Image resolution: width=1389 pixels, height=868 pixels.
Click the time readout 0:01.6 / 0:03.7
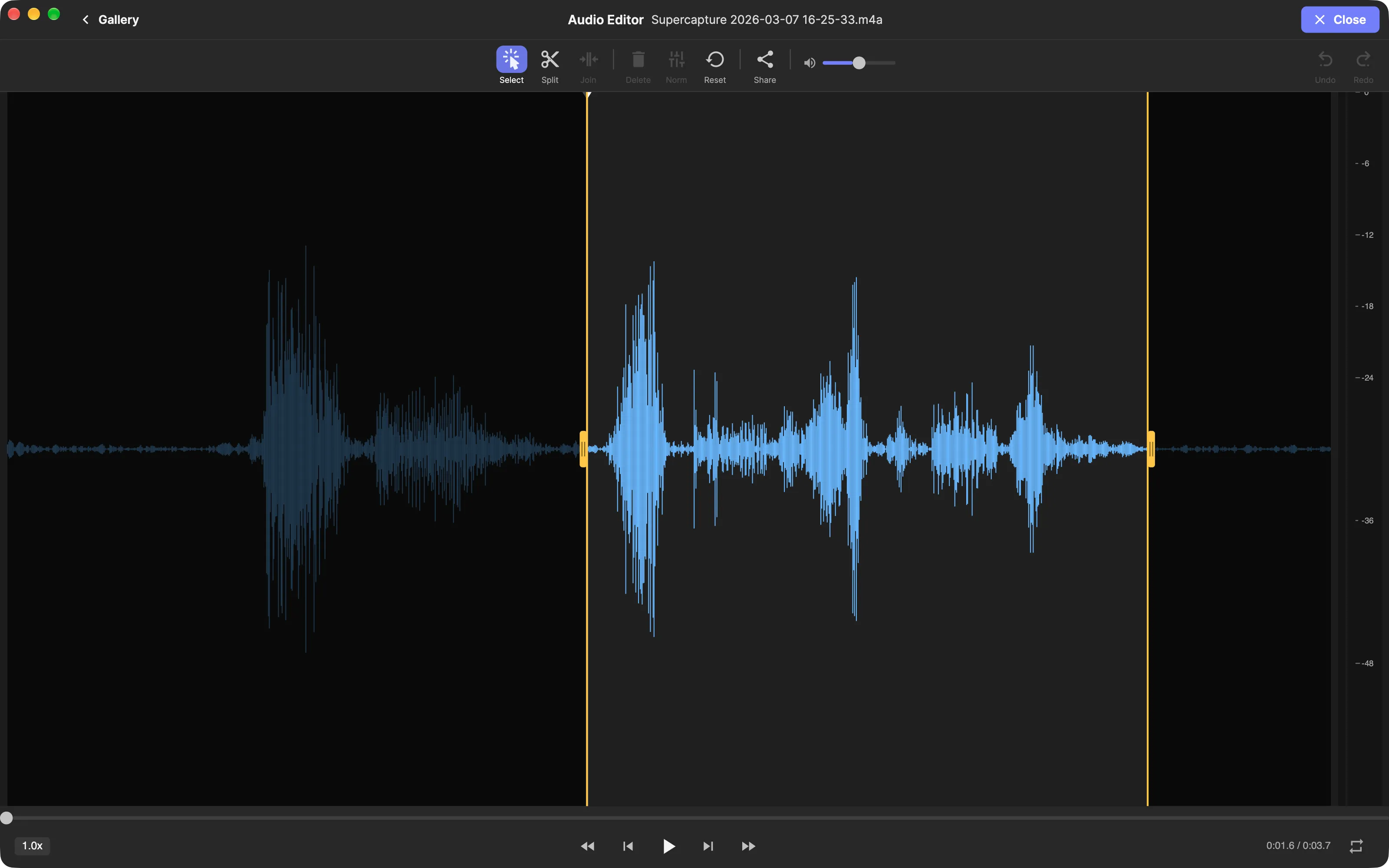point(1298,845)
